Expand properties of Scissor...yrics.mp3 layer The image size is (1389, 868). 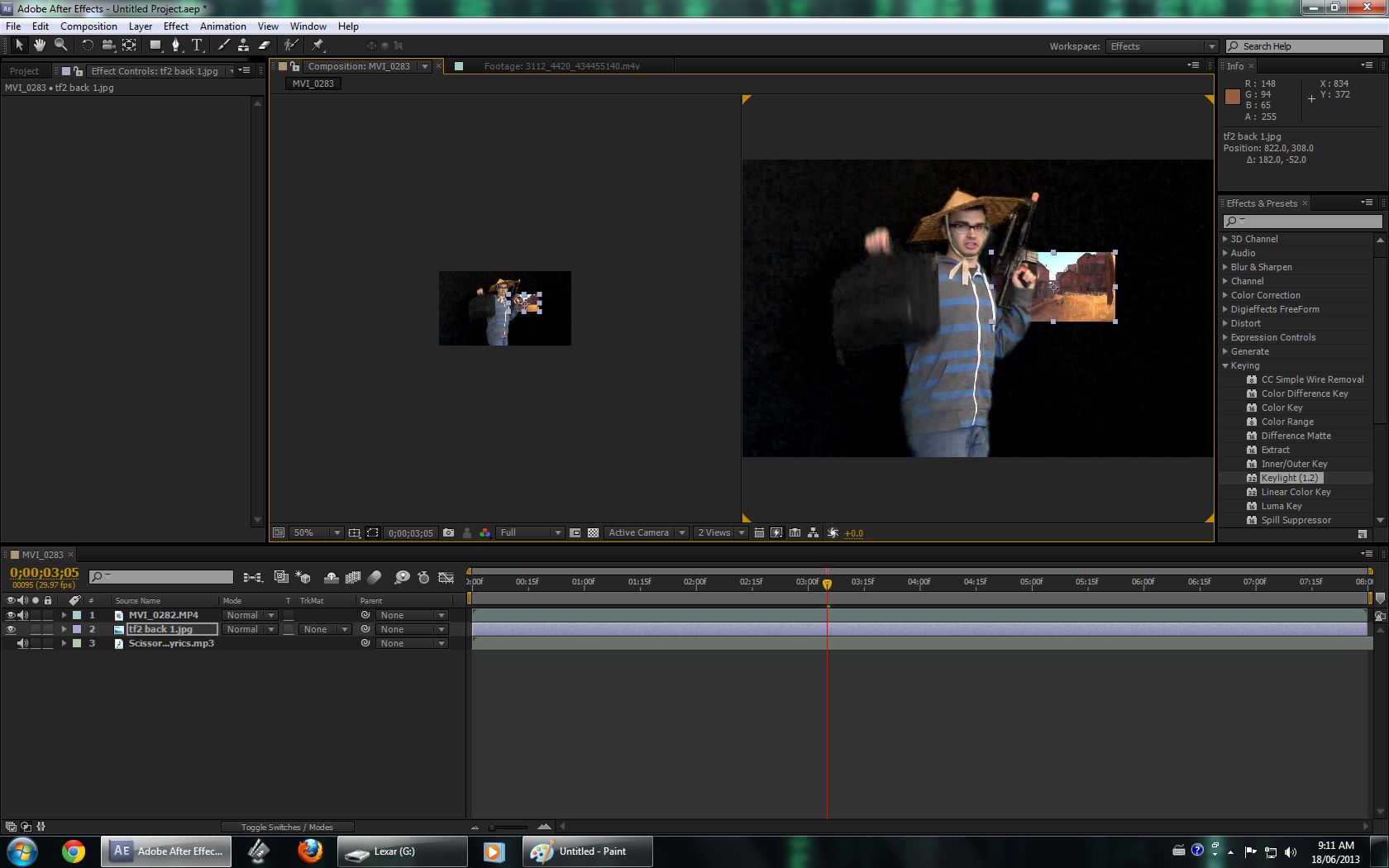[64, 643]
